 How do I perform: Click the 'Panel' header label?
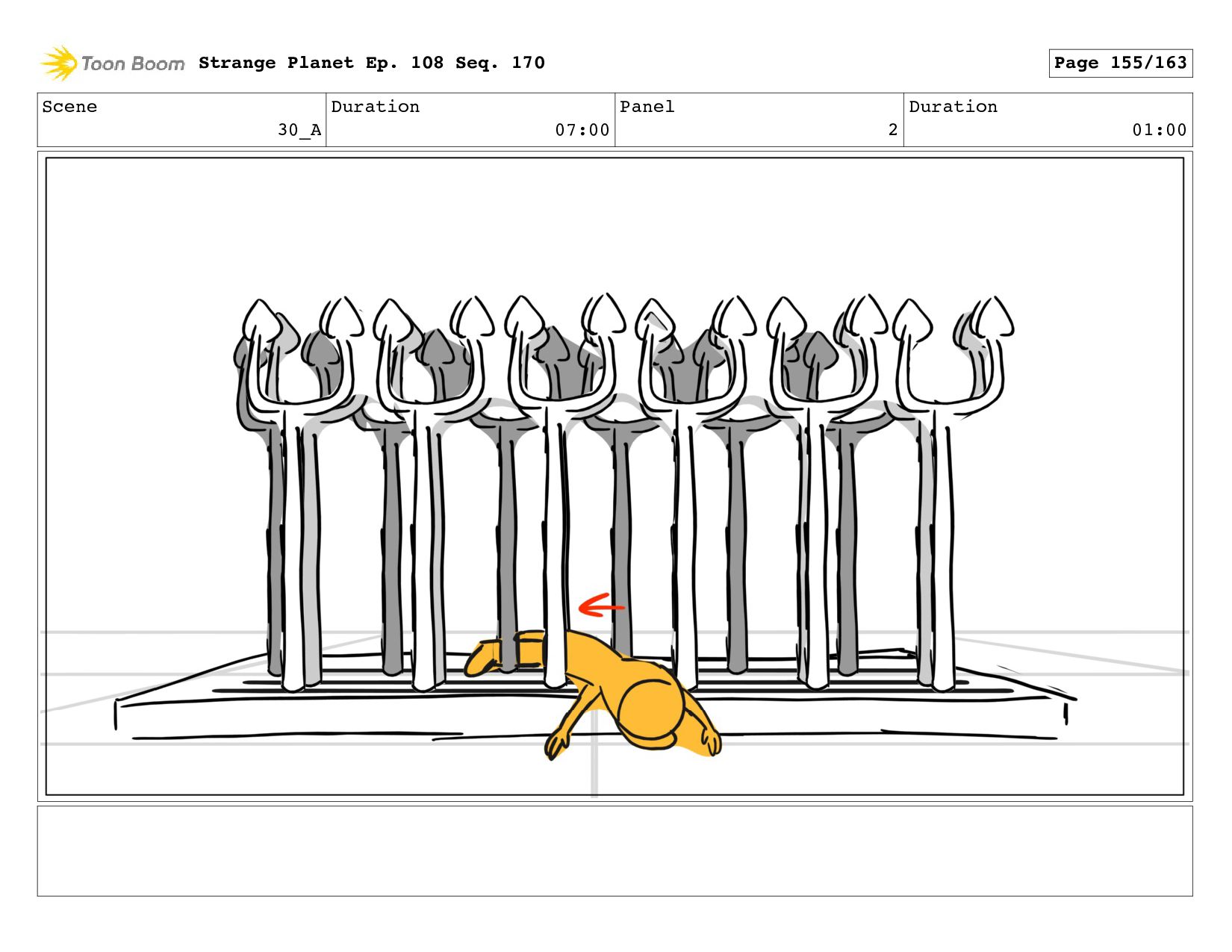tap(647, 107)
